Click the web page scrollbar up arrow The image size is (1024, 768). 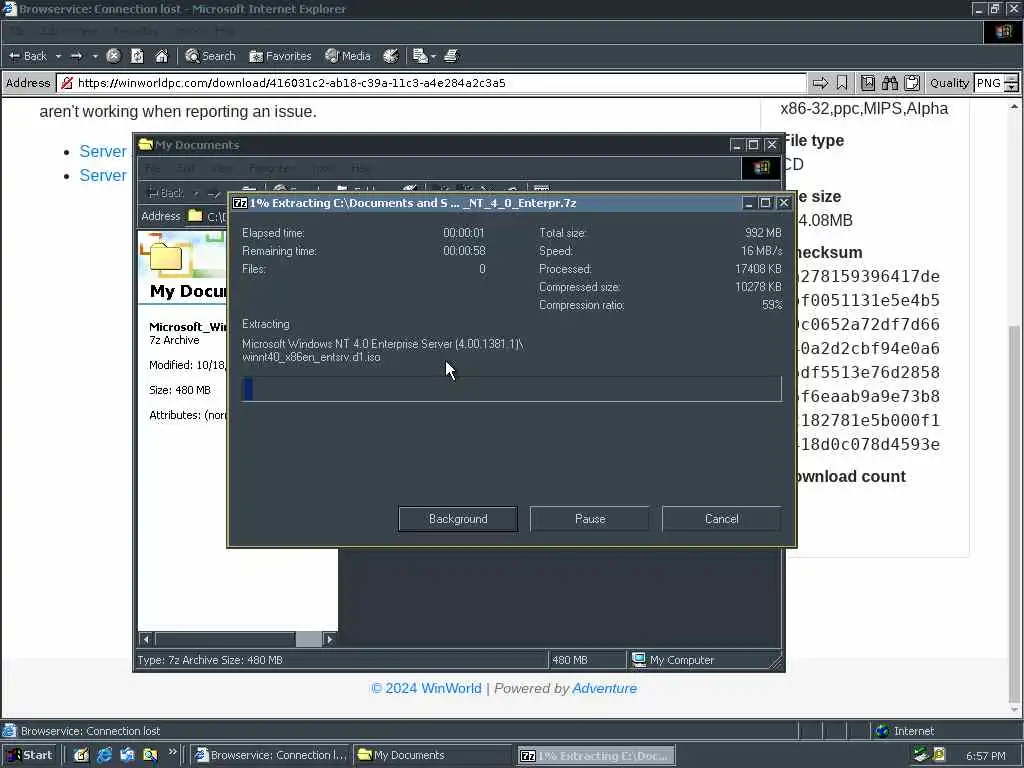[1014, 106]
